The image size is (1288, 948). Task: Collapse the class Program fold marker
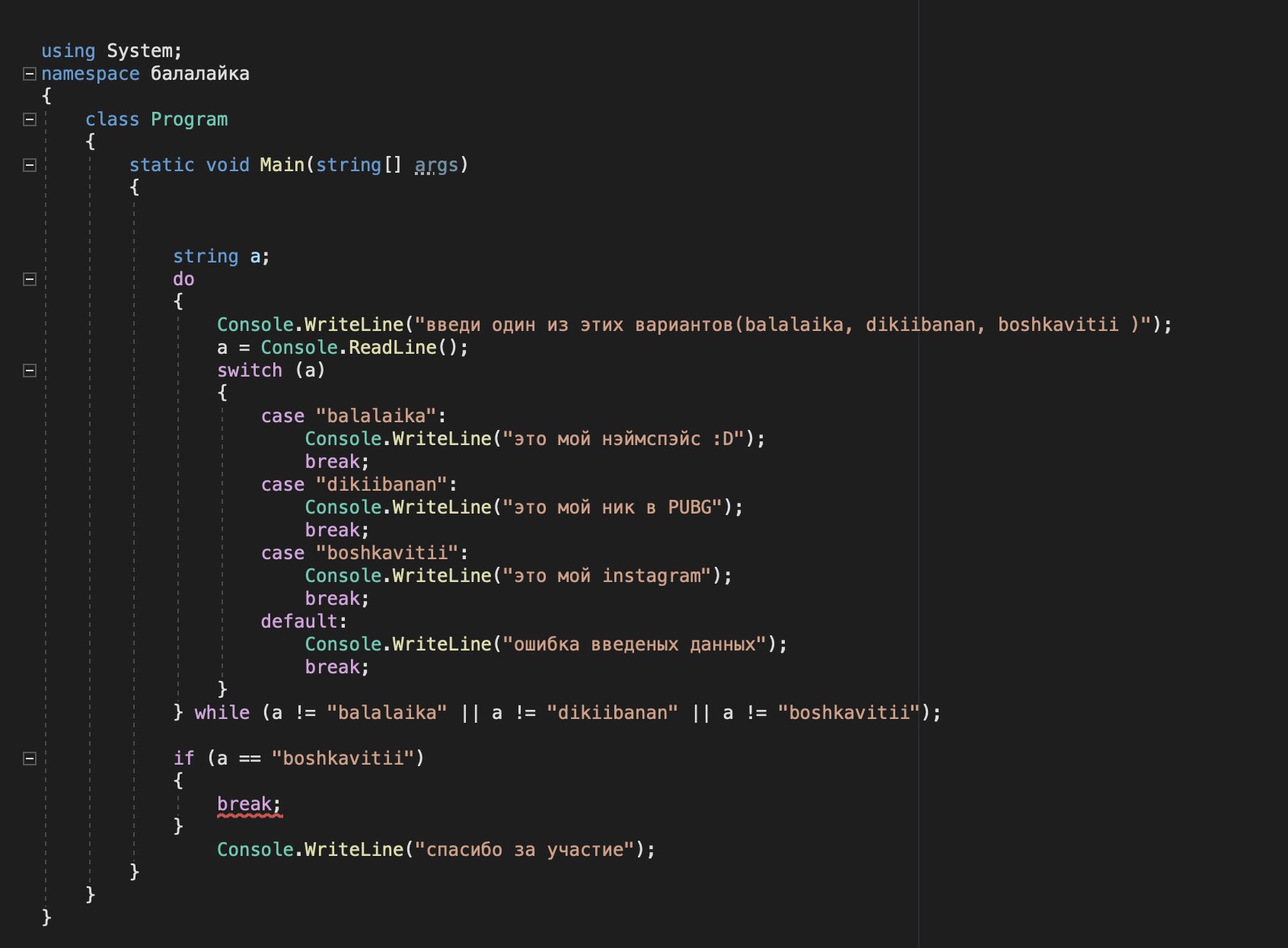(x=30, y=119)
